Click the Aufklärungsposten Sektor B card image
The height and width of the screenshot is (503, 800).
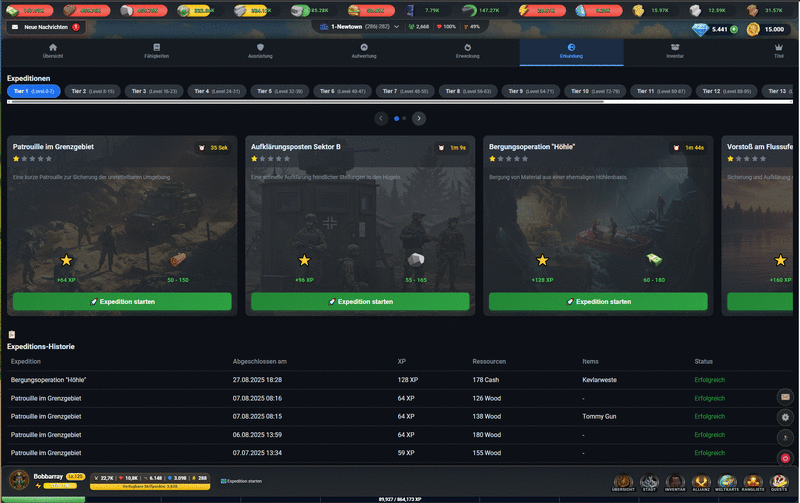click(360, 224)
